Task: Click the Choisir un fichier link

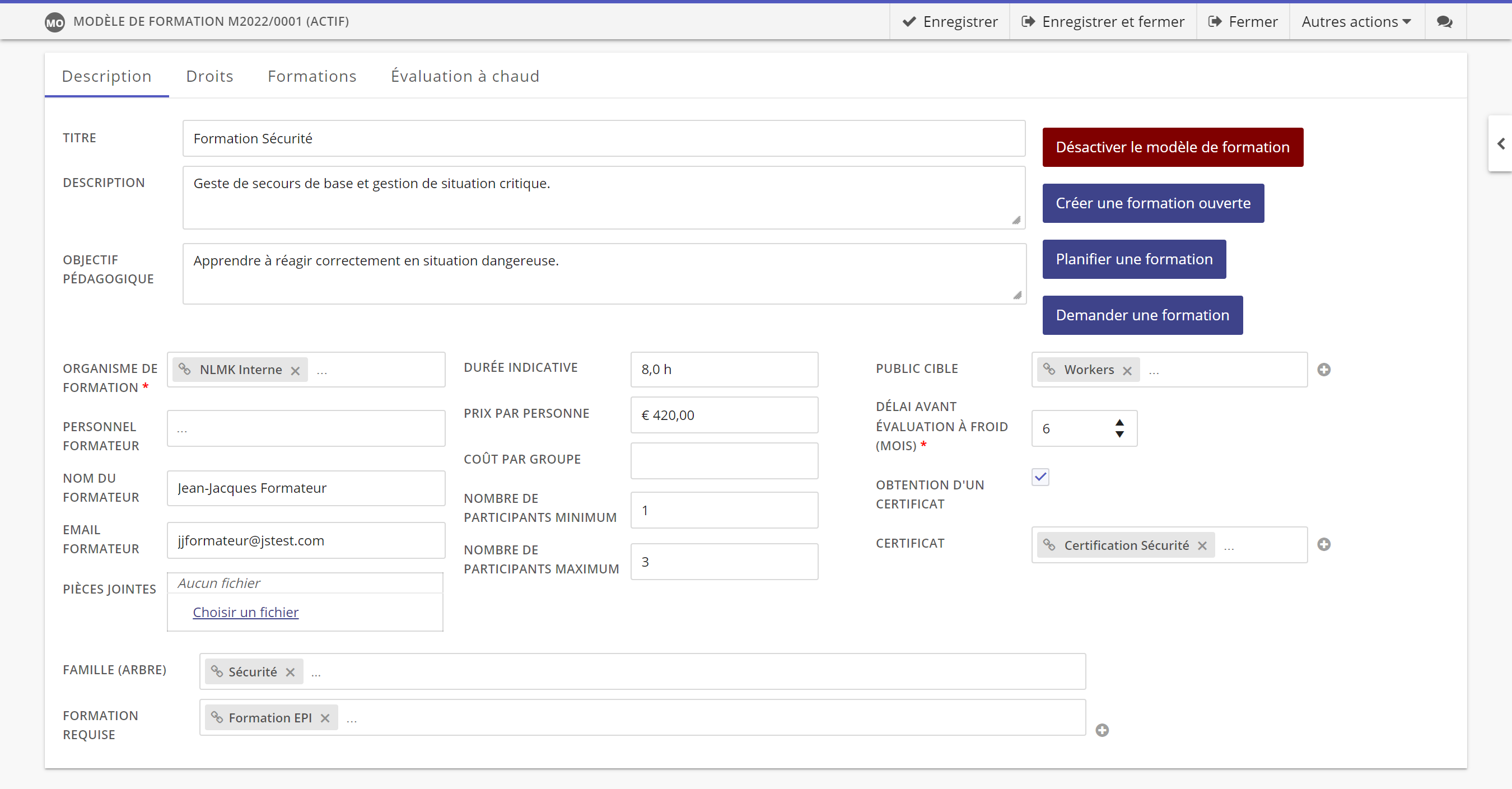Action: click(x=245, y=612)
